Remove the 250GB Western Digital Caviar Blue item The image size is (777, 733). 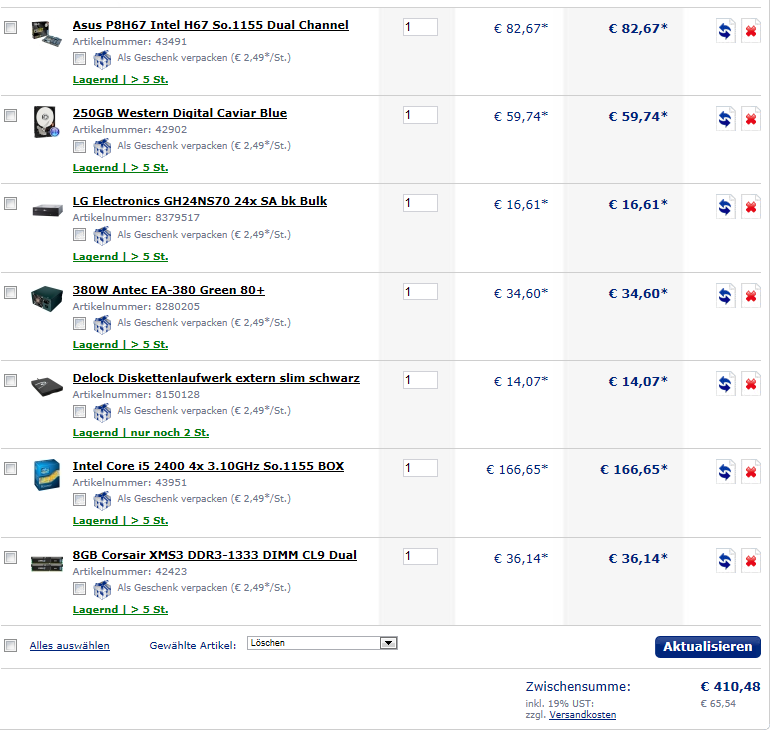click(x=751, y=119)
